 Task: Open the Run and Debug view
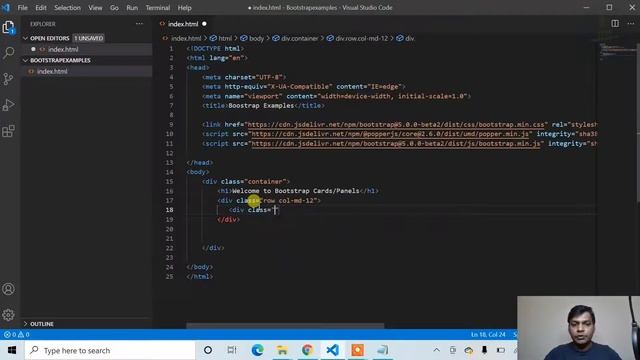coord(9,105)
